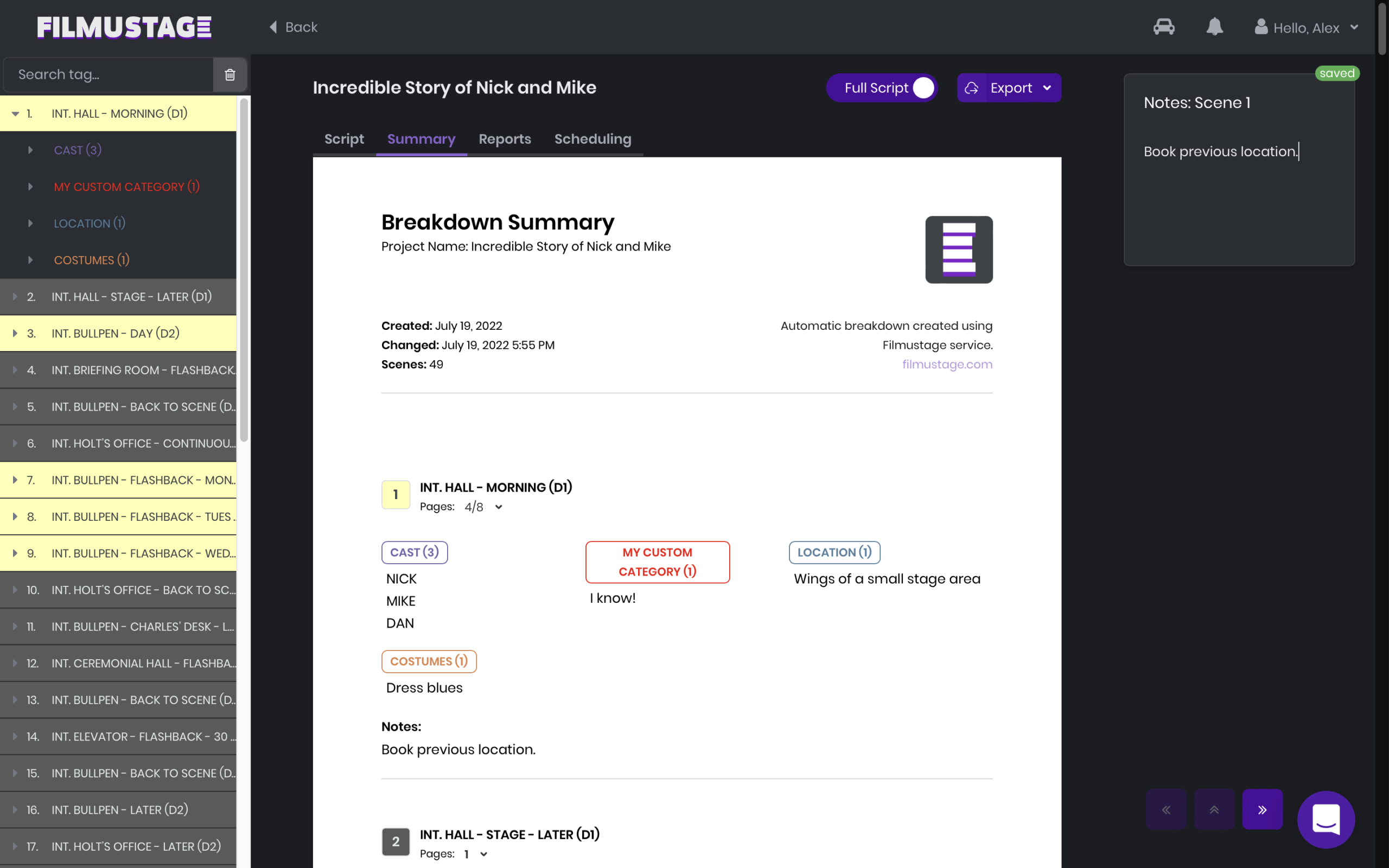Expand the CAST (3) category in the sidebar
1389x868 pixels.
(x=30, y=150)
